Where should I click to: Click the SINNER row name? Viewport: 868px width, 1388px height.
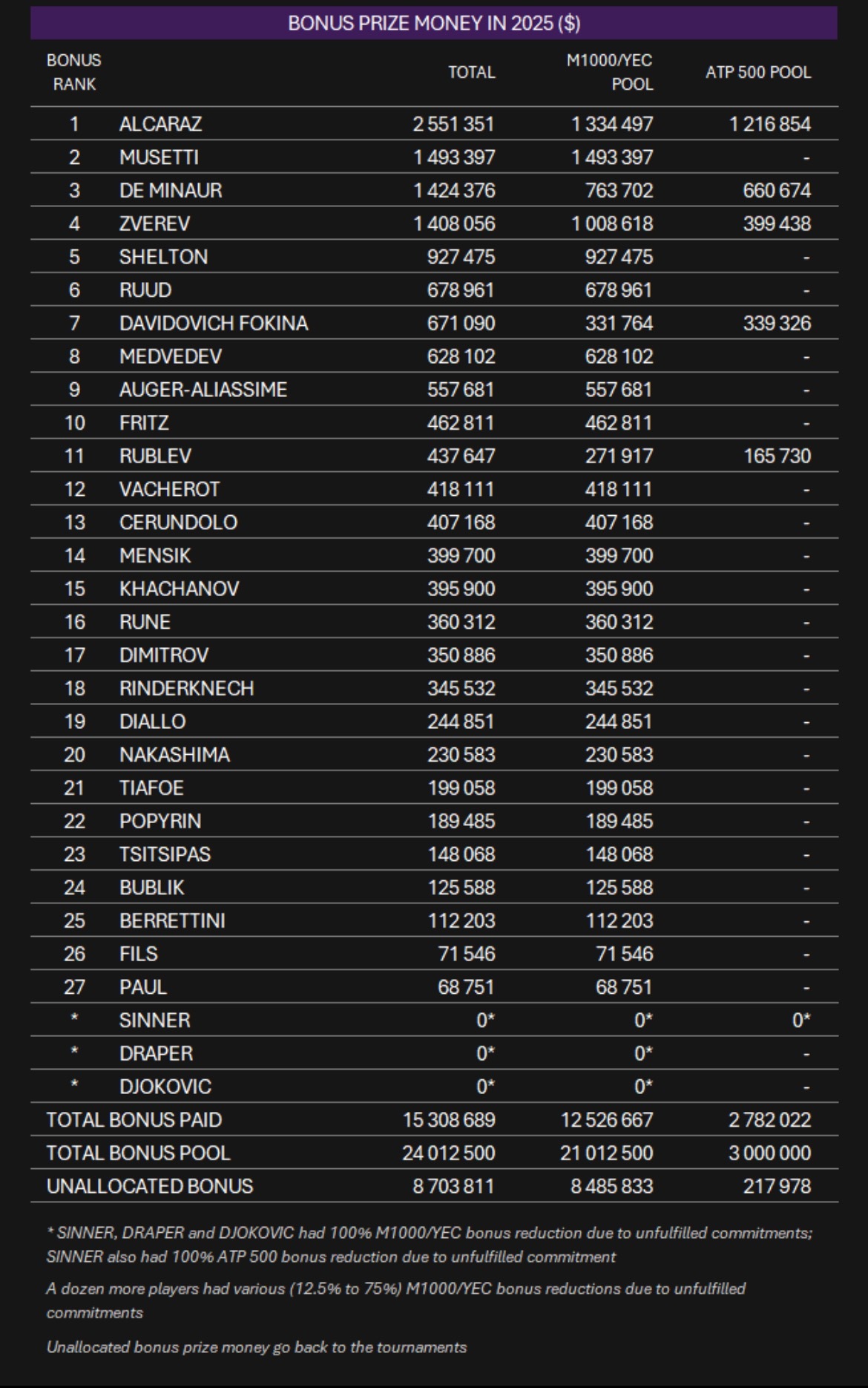tap(154, 1020)
